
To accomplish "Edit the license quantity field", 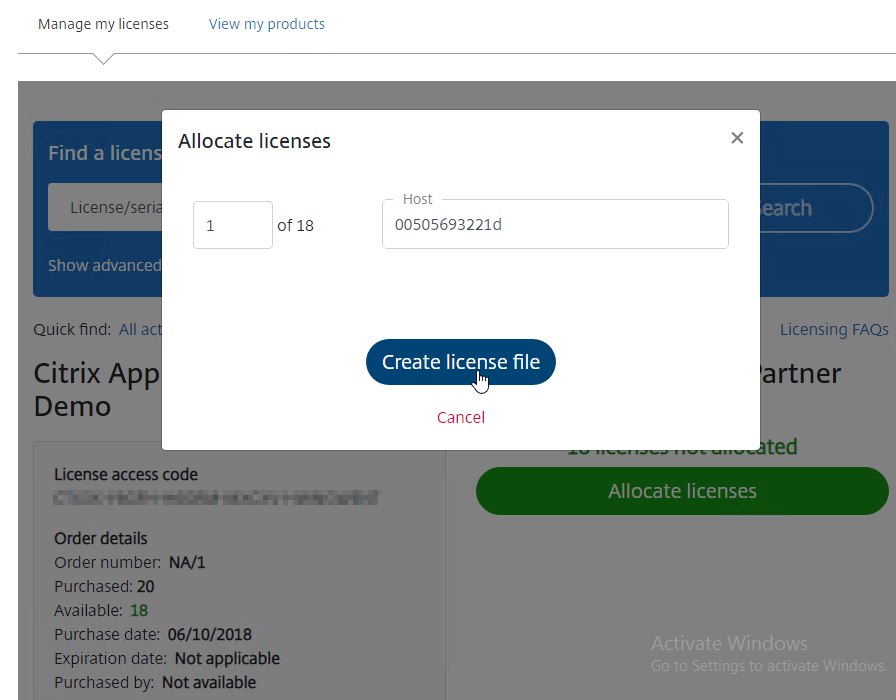I will tap(233, 225).
